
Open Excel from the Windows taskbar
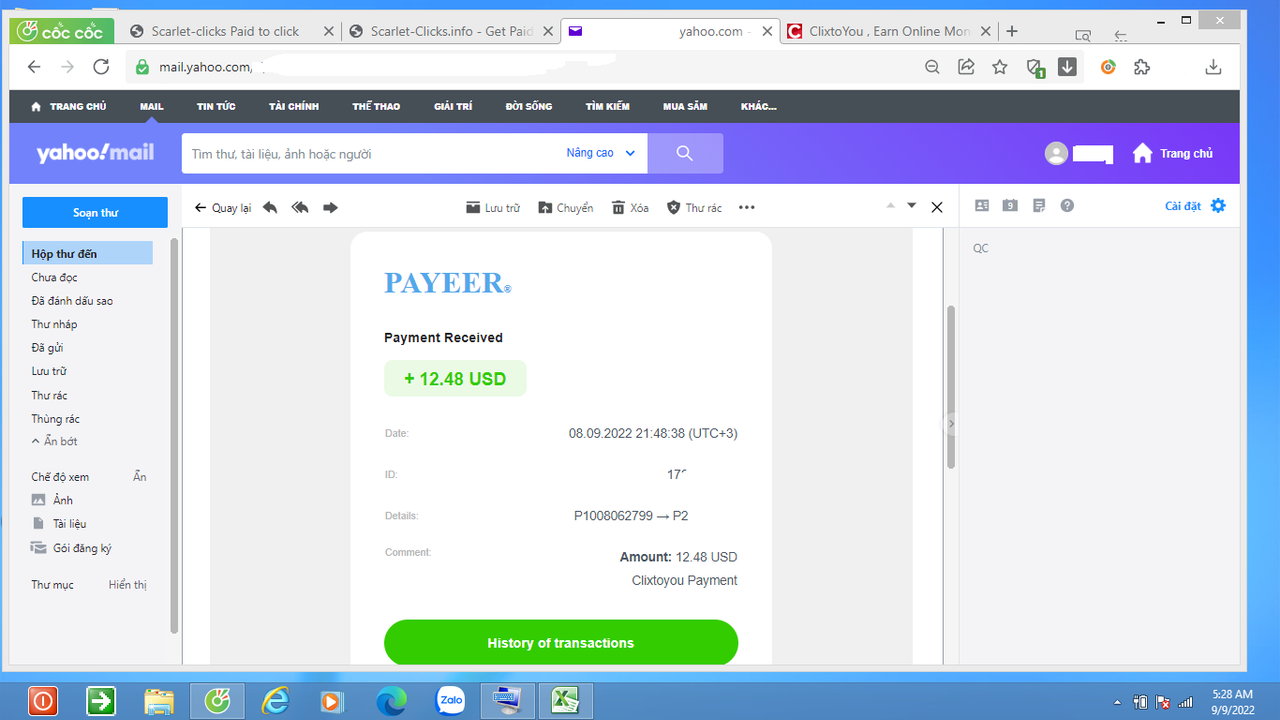coord(566,701)
